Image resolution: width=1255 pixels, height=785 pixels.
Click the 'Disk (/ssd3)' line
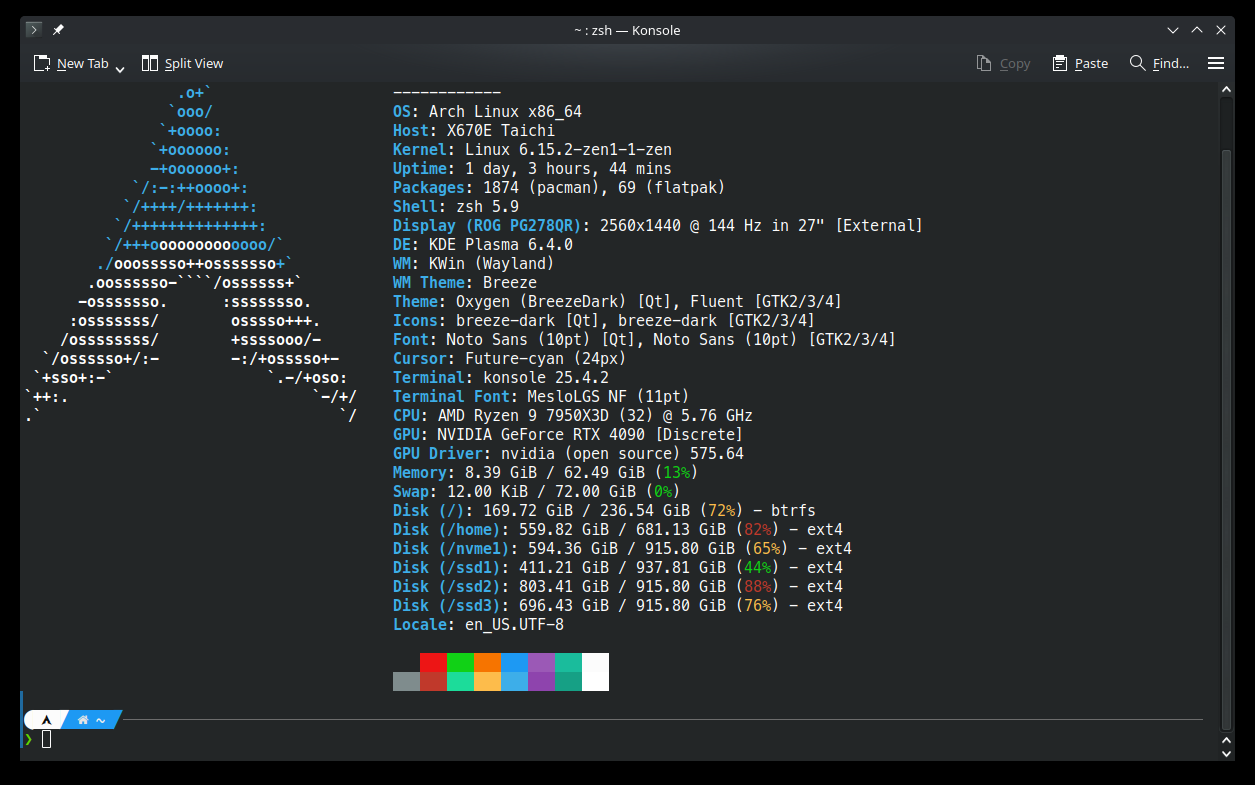618,606
